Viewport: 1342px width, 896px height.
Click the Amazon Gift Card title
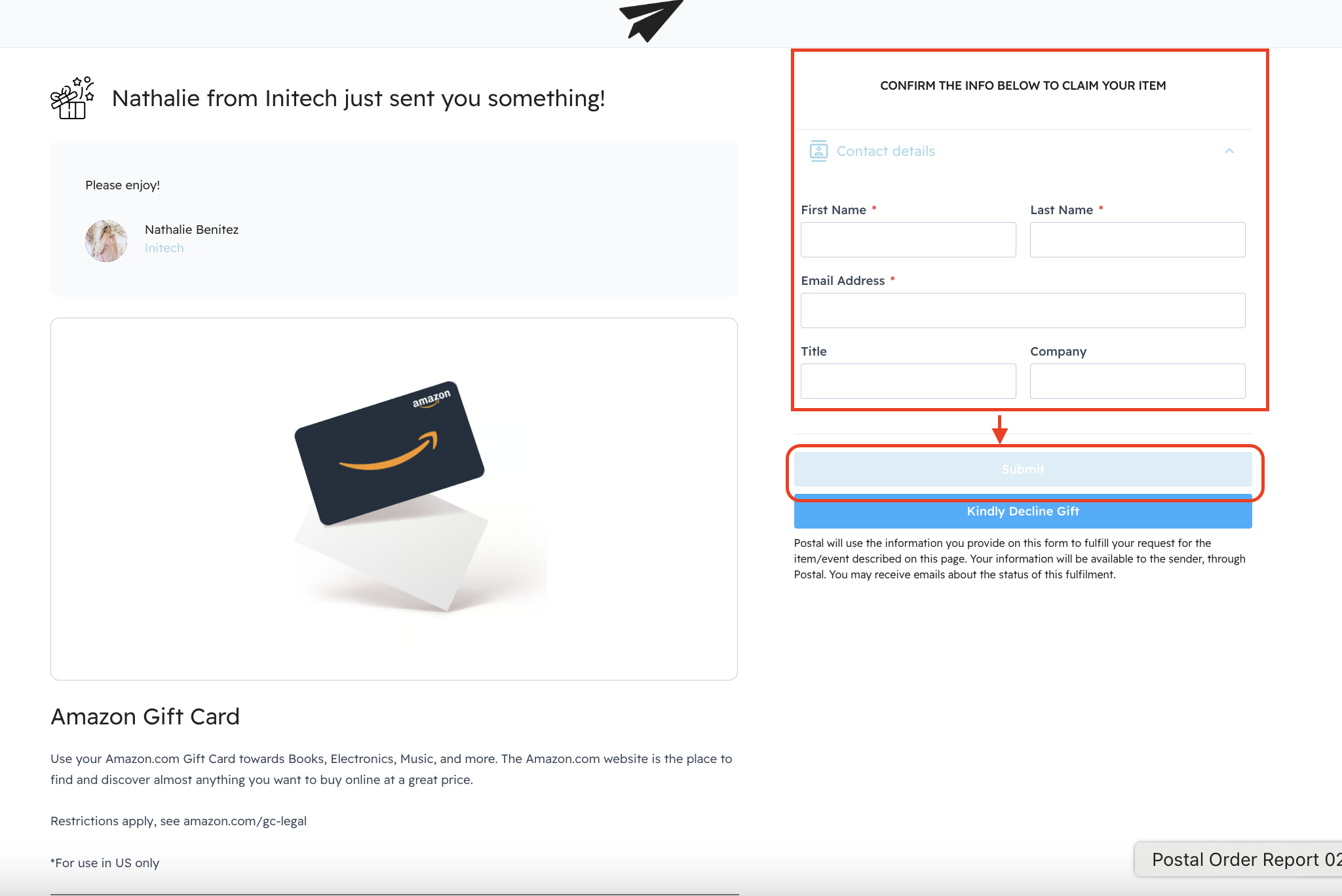coord(145,717)
